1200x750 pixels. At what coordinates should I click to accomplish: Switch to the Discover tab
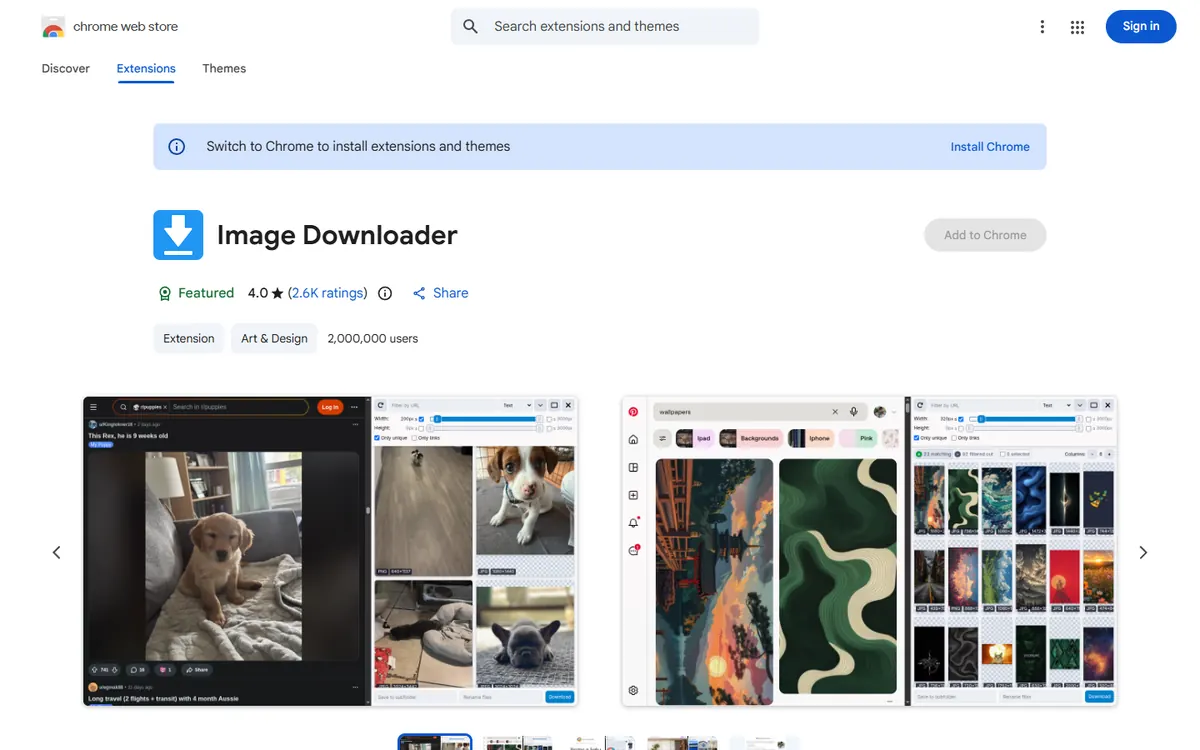tap(66, 69)
